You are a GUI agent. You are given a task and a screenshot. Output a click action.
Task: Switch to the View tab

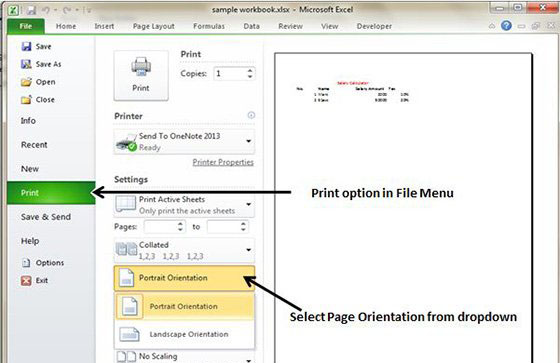pyautogui.click(x=329, y=26)
